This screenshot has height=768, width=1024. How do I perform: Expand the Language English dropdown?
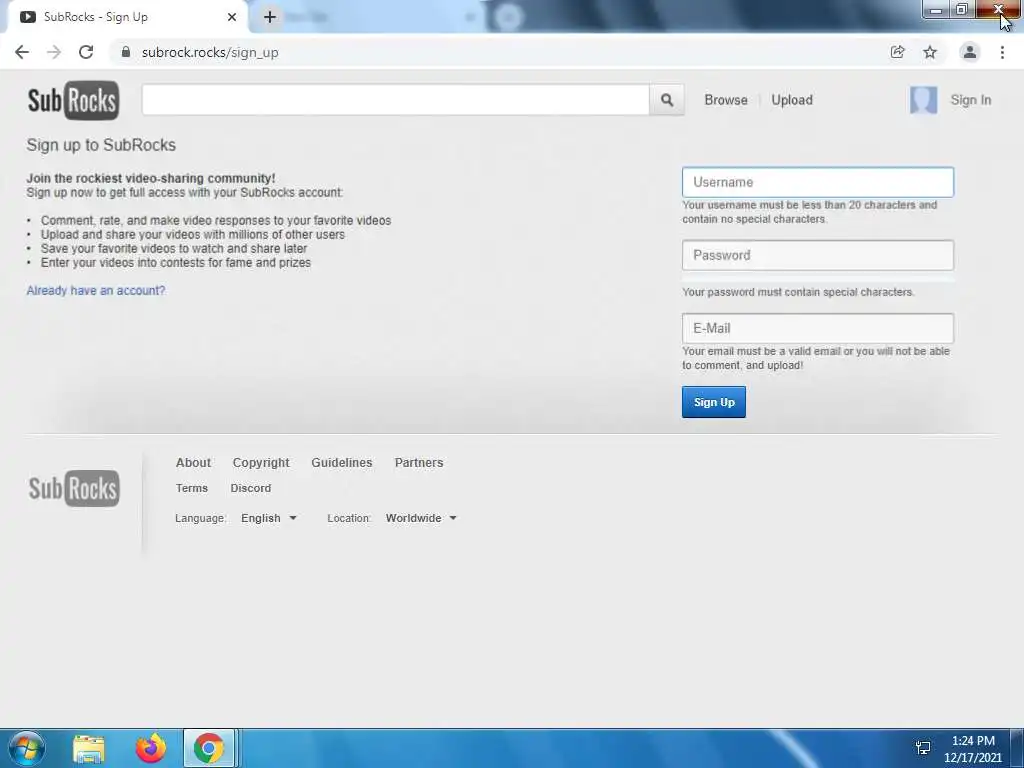tap(268, 518)
